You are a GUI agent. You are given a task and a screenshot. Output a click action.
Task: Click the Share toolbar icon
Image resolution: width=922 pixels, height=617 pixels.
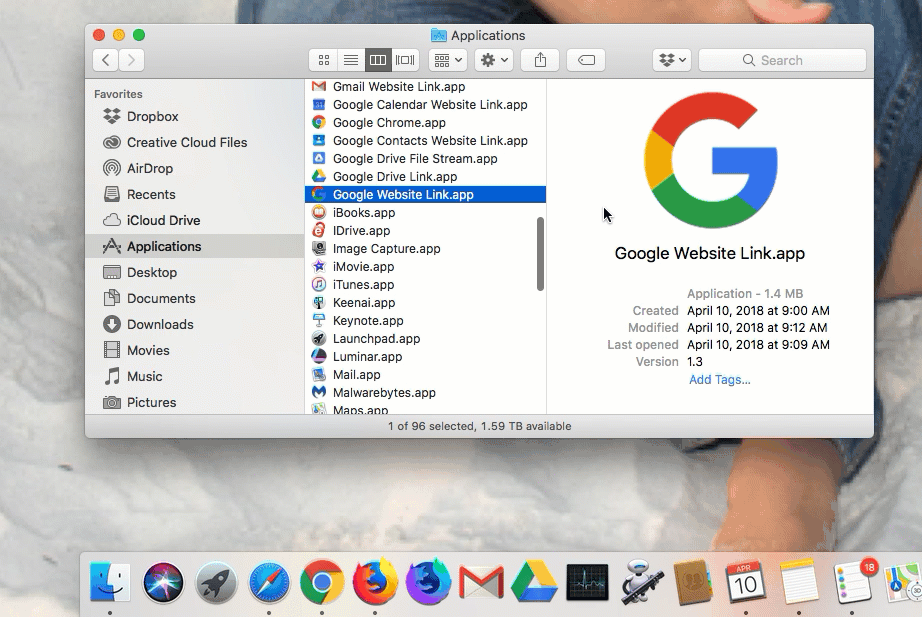coord(540,60)
